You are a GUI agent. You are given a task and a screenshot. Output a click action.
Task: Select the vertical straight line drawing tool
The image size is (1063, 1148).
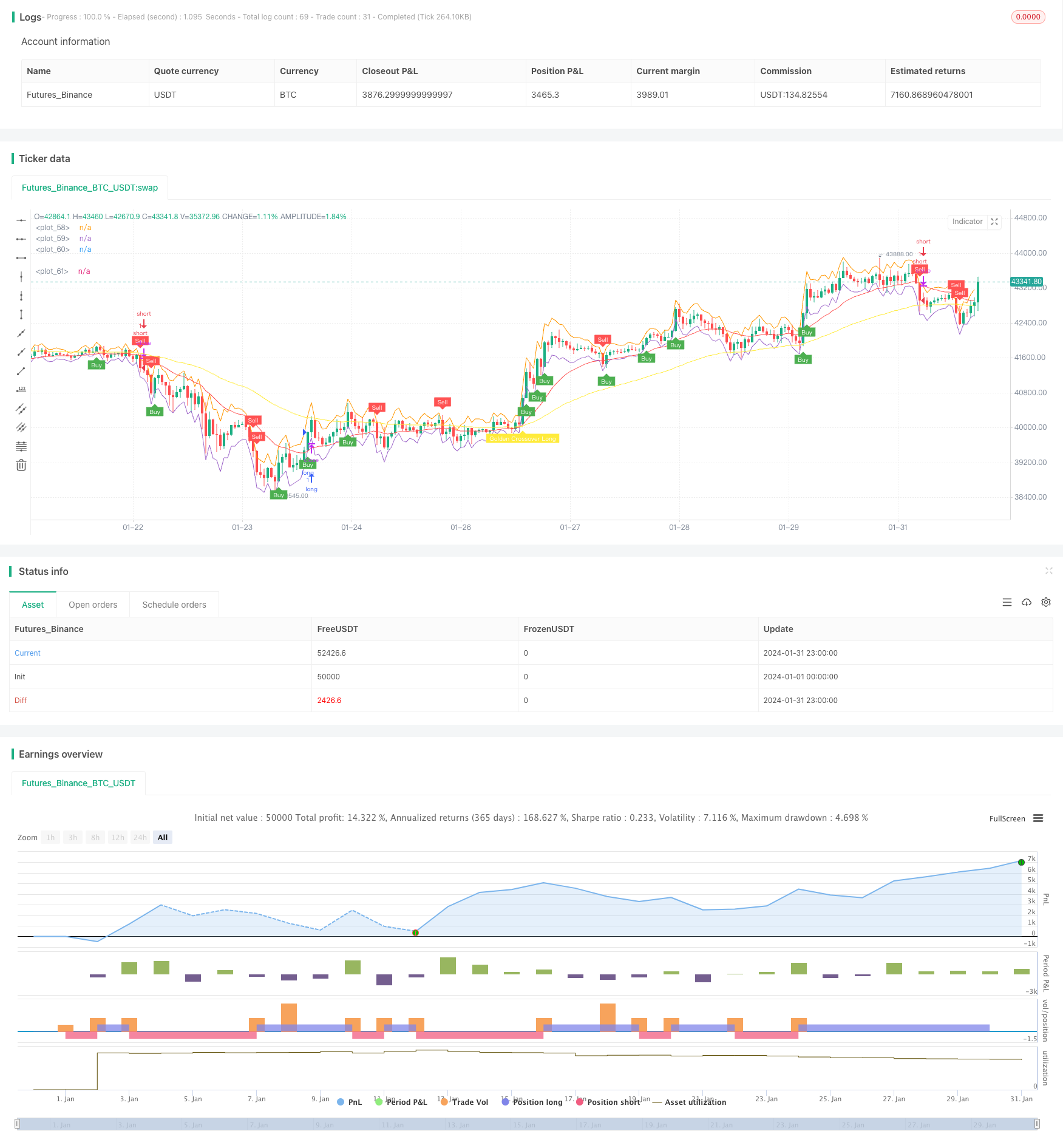[x=21, y=277]
